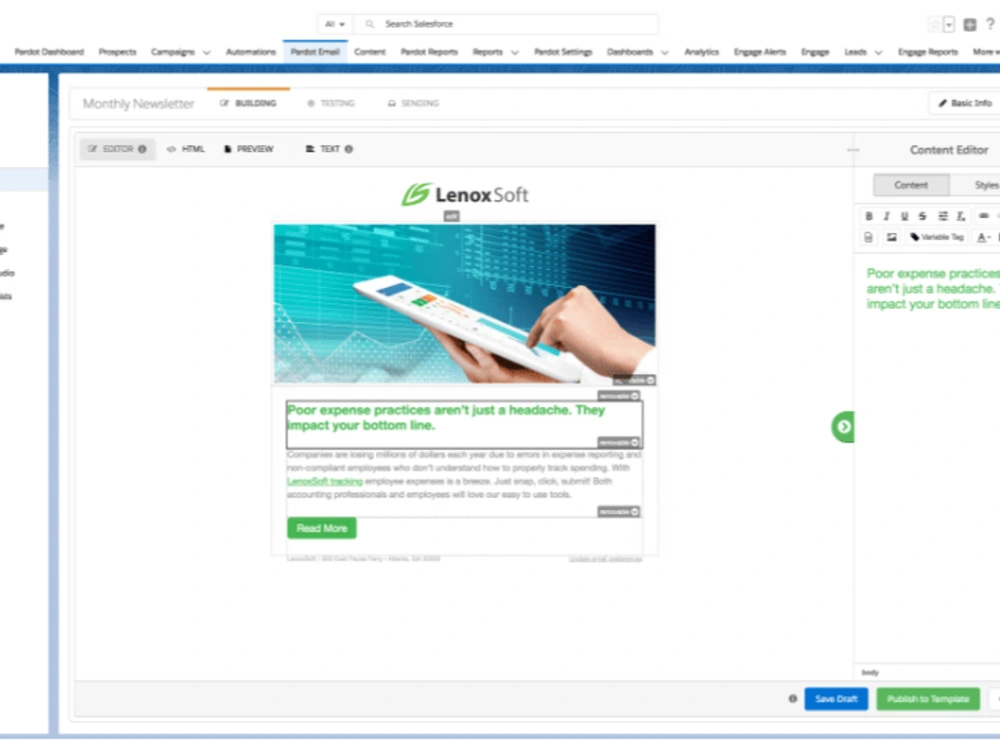Apply underline formatting in Content Editor
Image resolution: width=1000 pixels, height=750 pixels.
tap(904, 216)
